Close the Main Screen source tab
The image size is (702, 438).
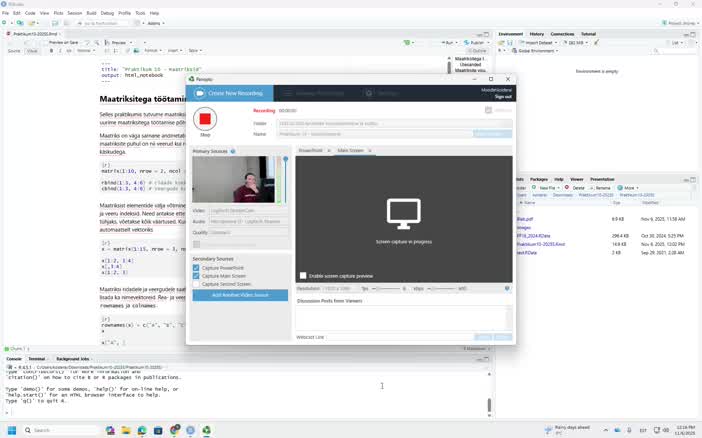coord(370,150)
